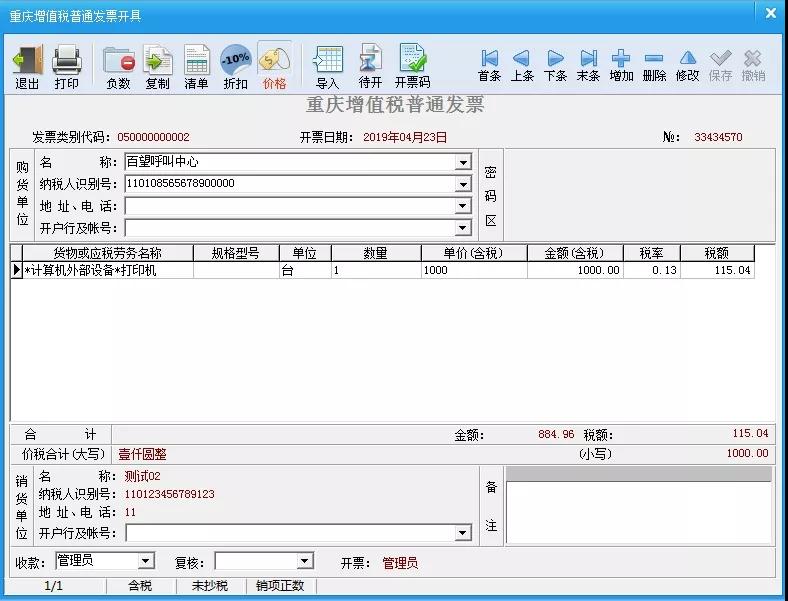This screenshot has height=601, width=788.
Task: Click the 金额(含税) column header
Action: (575, 253)
